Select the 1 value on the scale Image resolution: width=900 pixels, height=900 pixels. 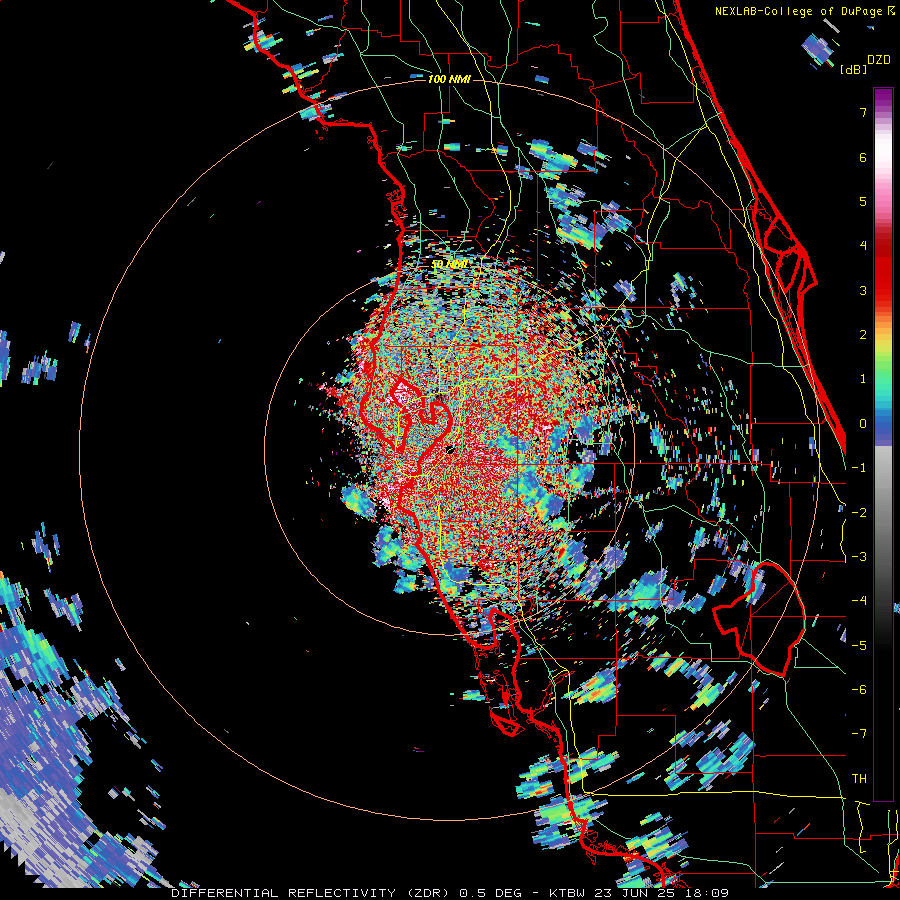863,379
